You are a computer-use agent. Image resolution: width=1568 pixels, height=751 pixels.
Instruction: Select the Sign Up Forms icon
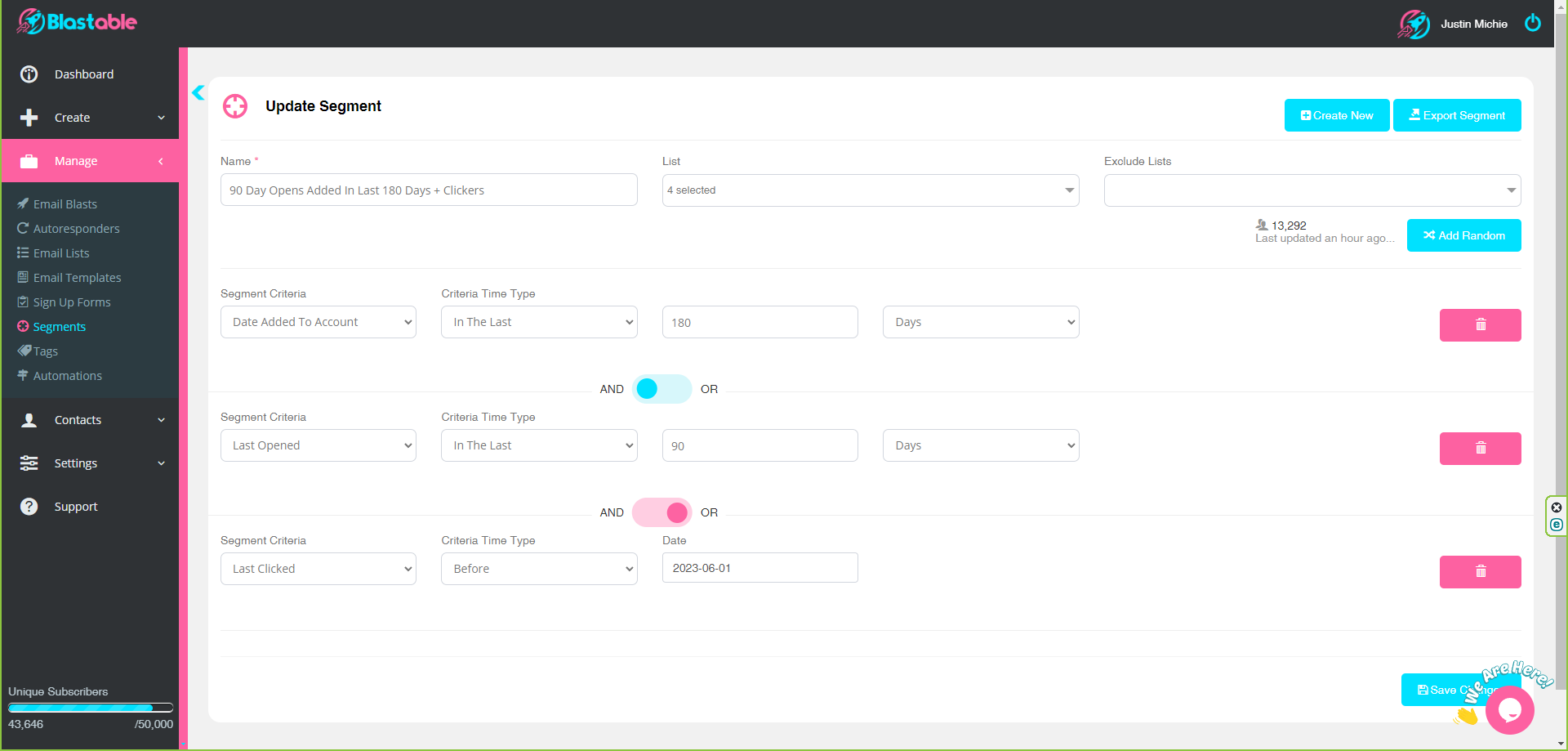click(x=24, y=302)
